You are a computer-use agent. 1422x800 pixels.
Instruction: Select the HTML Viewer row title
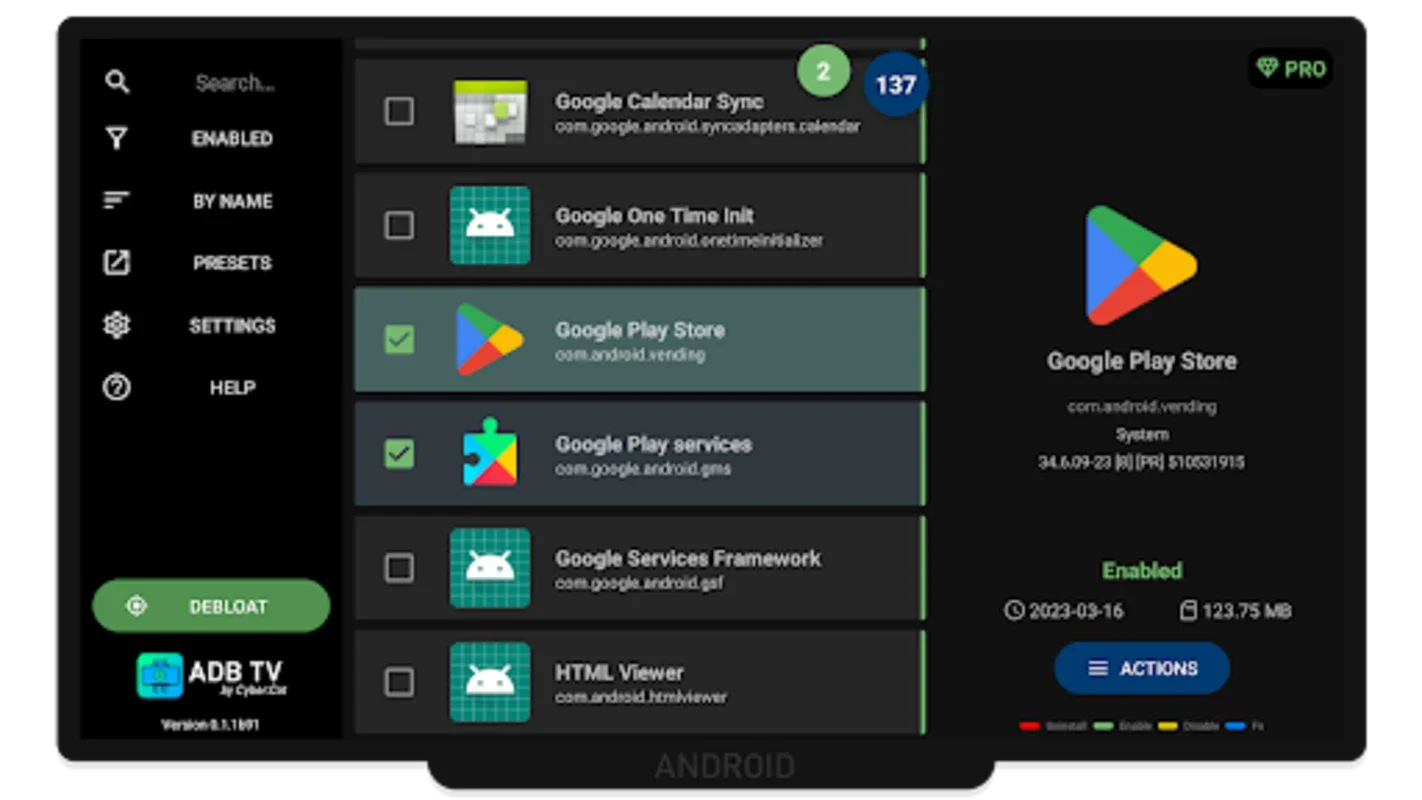(620, 672)
